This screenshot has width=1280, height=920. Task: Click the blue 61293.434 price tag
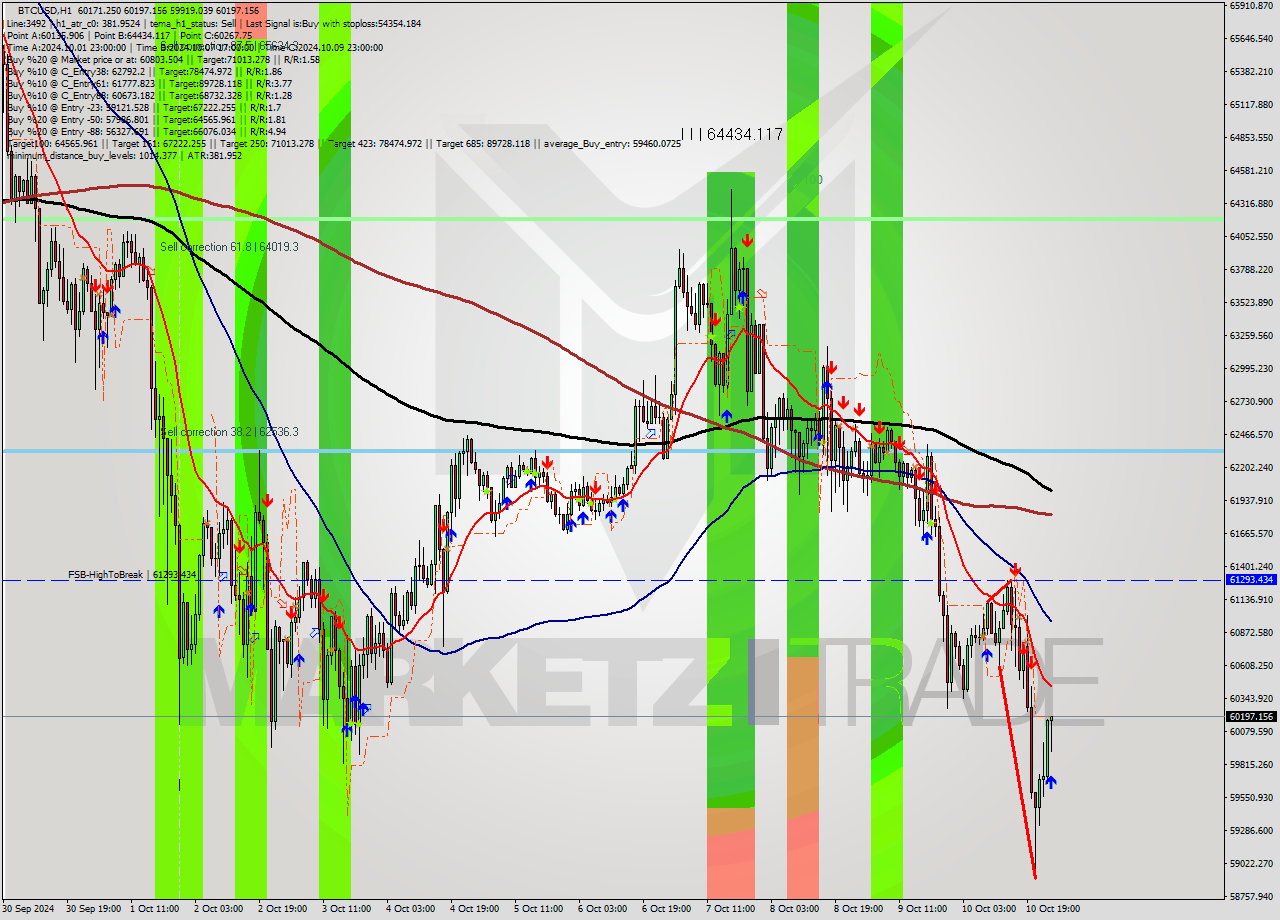click(x=1251, y=580)
